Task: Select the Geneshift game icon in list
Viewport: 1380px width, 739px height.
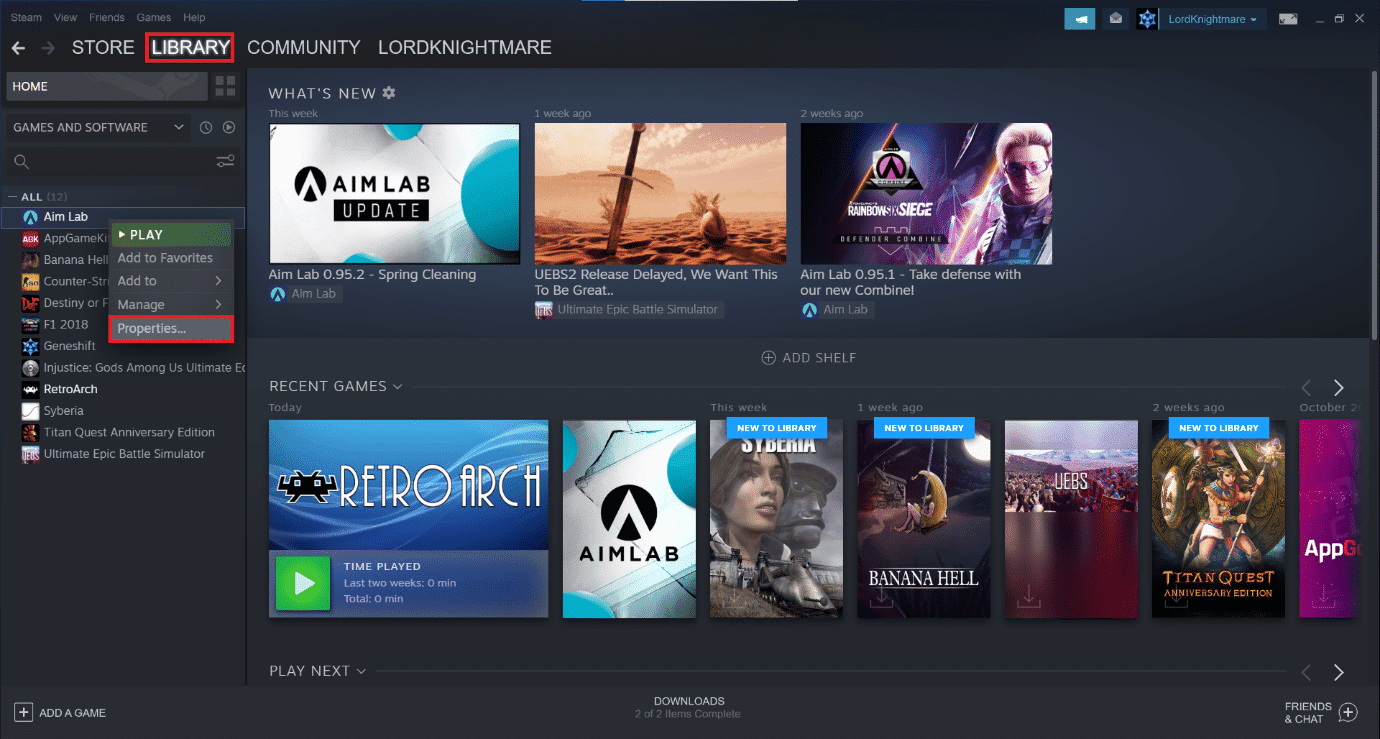Action: pyautogui.click(x=30, y=346)
